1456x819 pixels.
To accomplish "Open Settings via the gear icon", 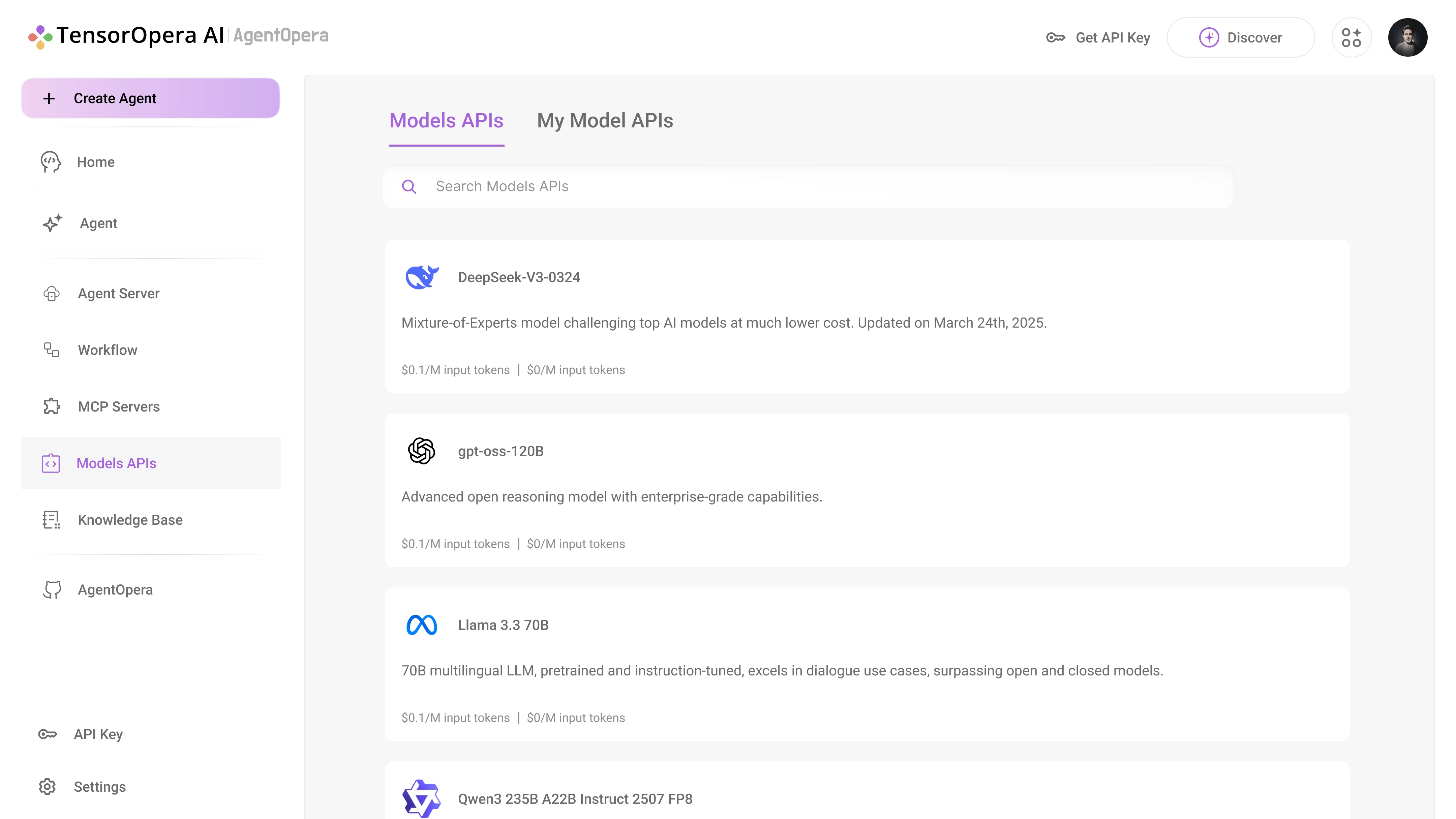I will pyautogui.click(x=47, y=786).
